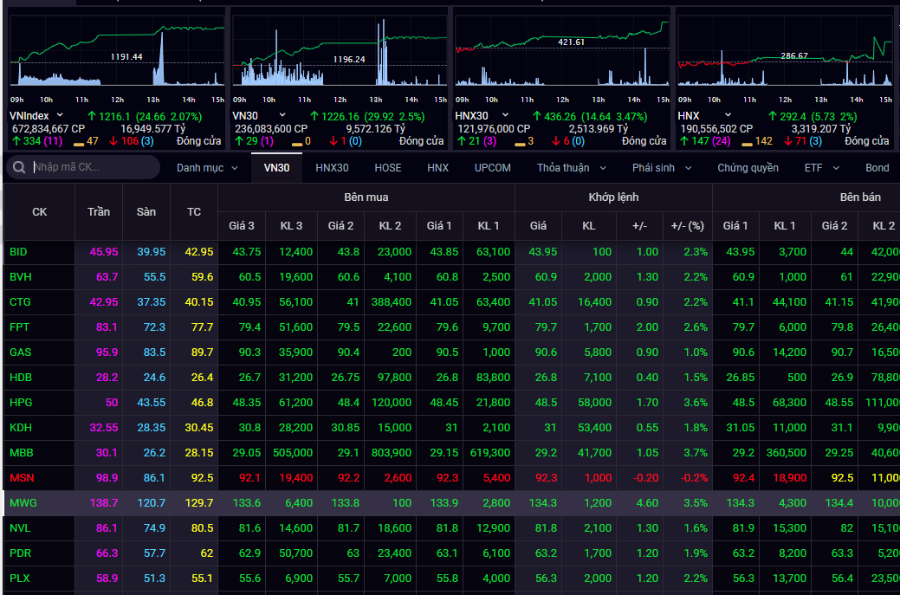Screen dimensions: 900x595
Task: Open the HNX30 intraday chart
Action: tap(561, 50)
